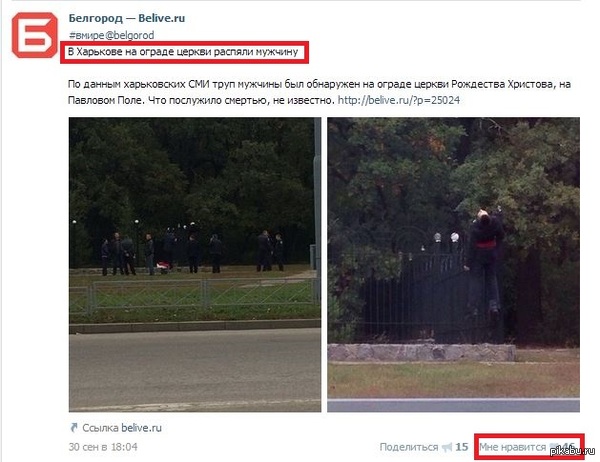
Task: Open the belive.ru/?p=25024 article link
Action: coord(399,100)
